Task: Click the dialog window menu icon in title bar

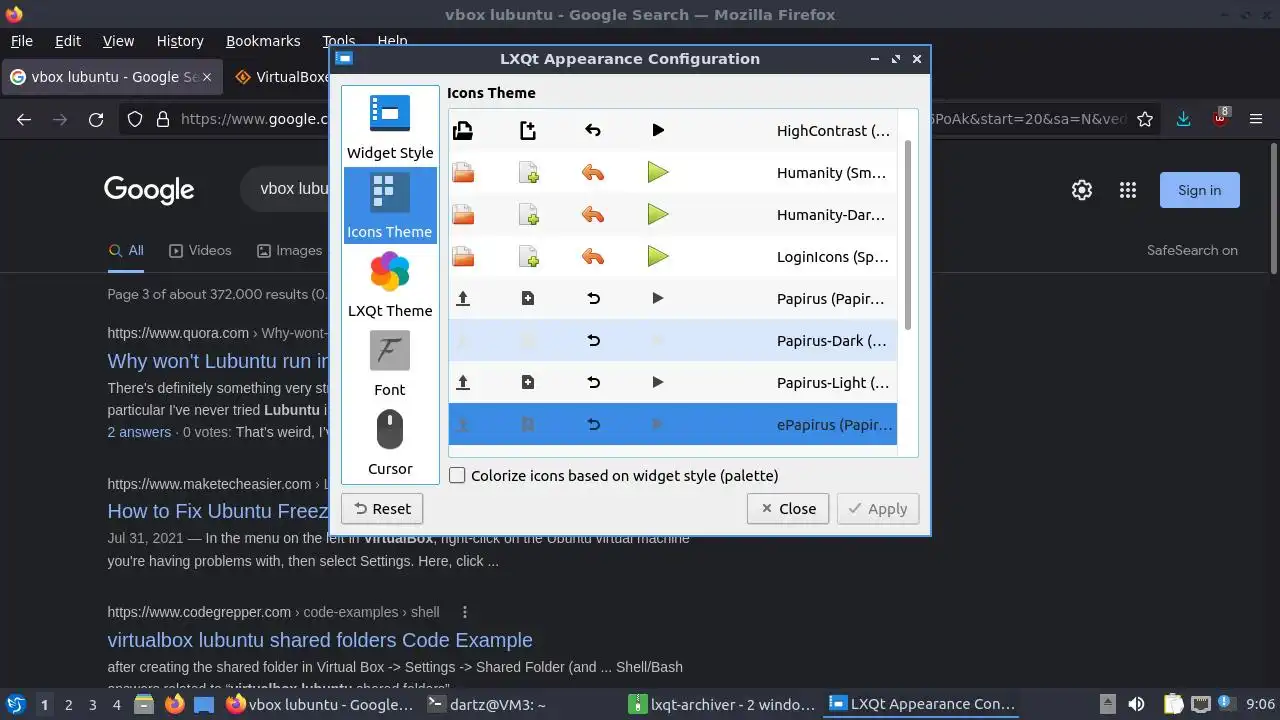Action: point(344,59)
